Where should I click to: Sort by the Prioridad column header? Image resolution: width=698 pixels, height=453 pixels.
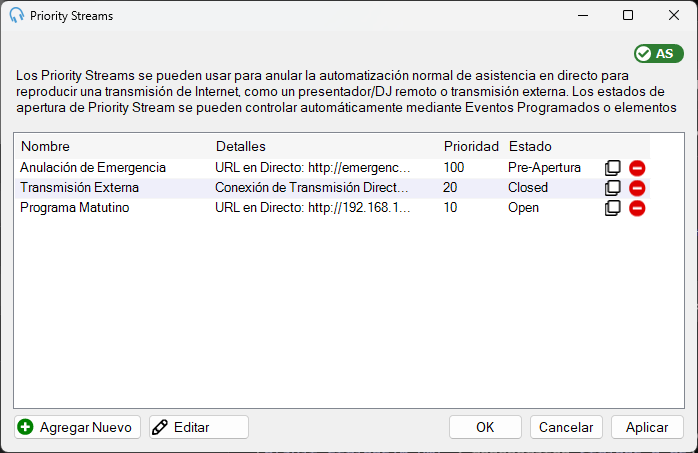pyautogui.click(x=471, y=146)
